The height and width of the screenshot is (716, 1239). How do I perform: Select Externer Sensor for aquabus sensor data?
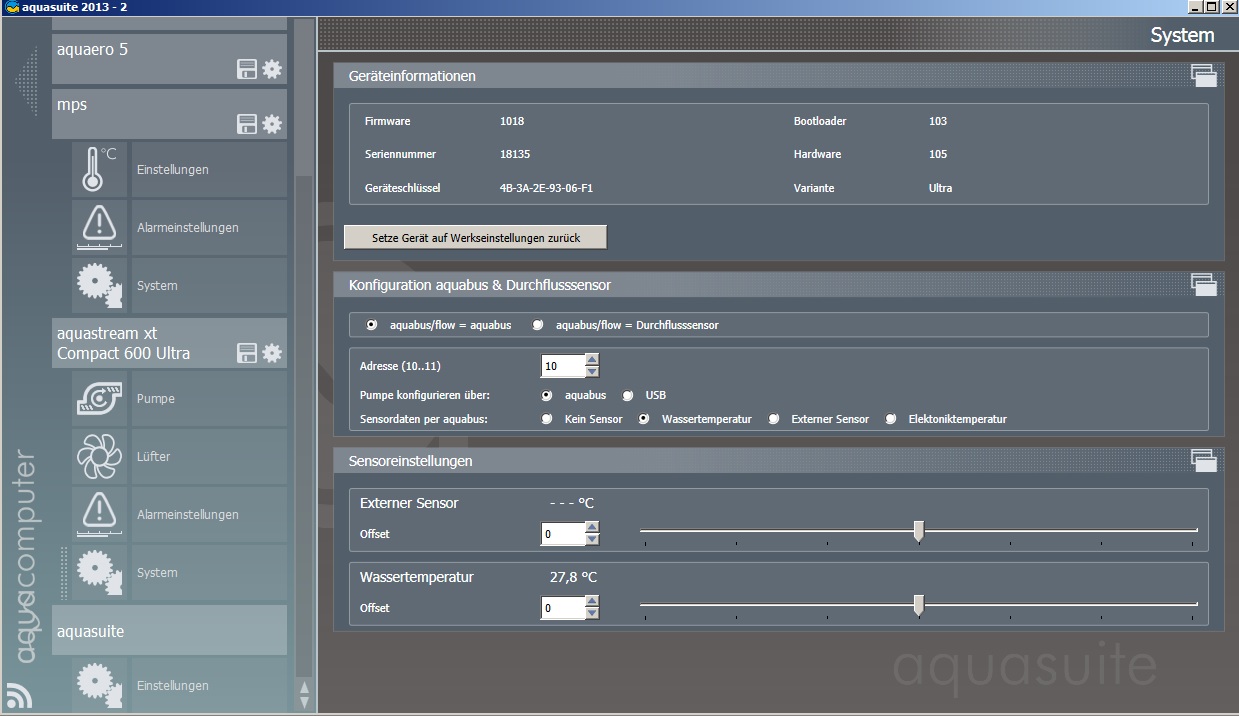coord(774,420)
